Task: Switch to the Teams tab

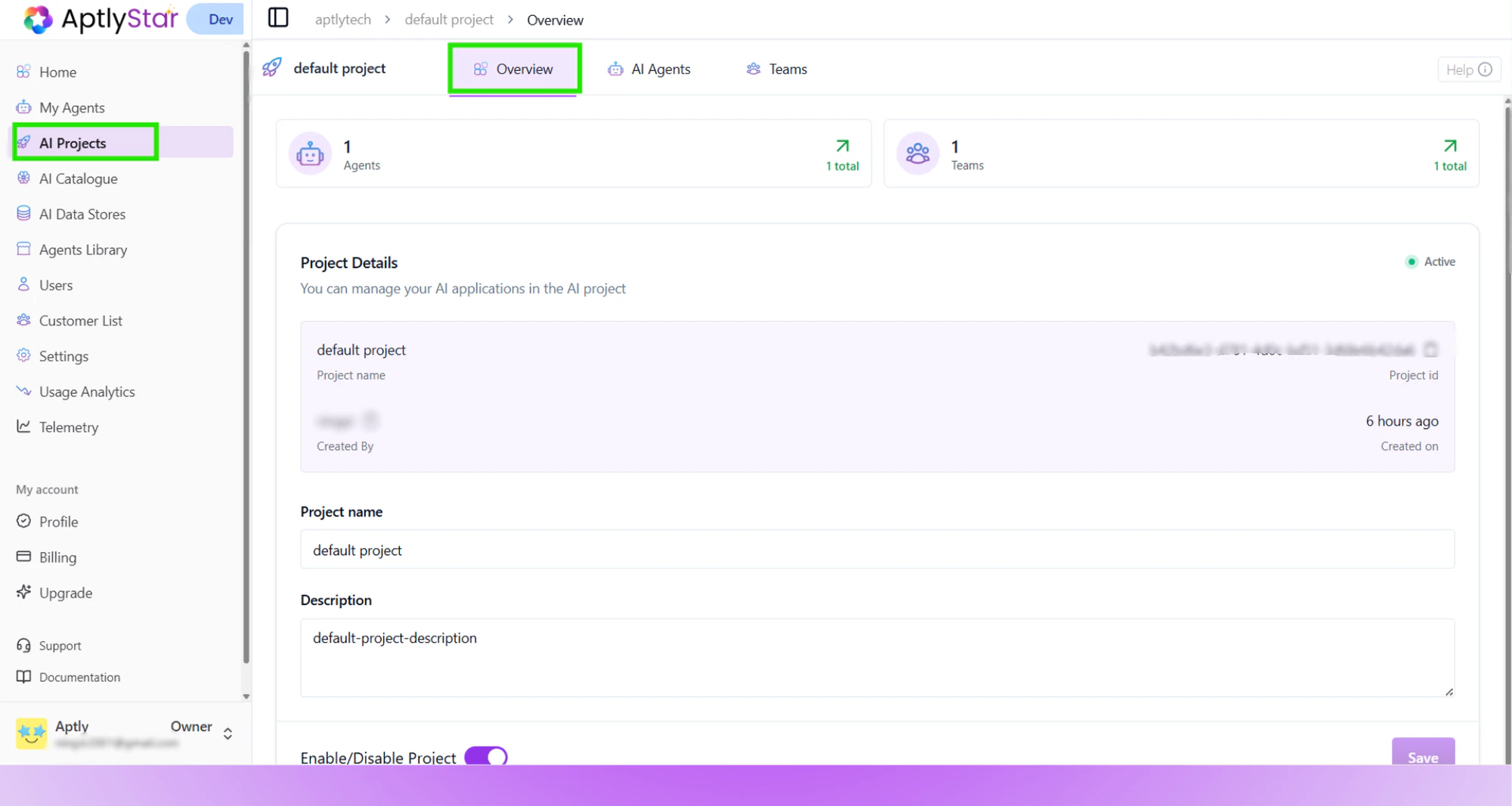Action: click(777, 69)
